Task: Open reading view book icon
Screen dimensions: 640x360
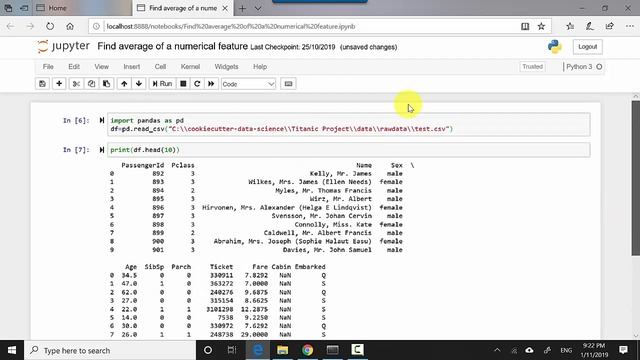Action: click(x=525, y=26)
